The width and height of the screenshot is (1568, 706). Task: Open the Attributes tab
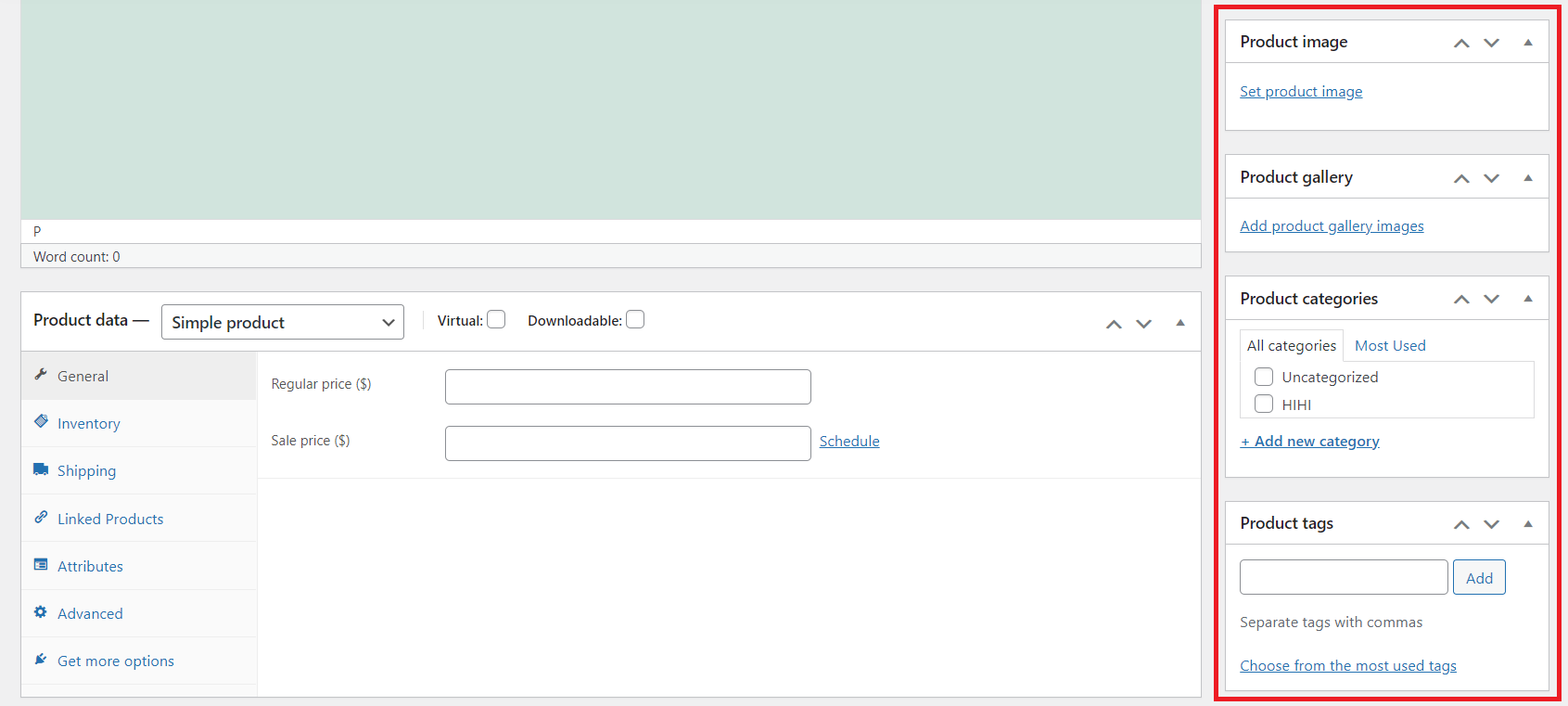click(x=139, y=566)
